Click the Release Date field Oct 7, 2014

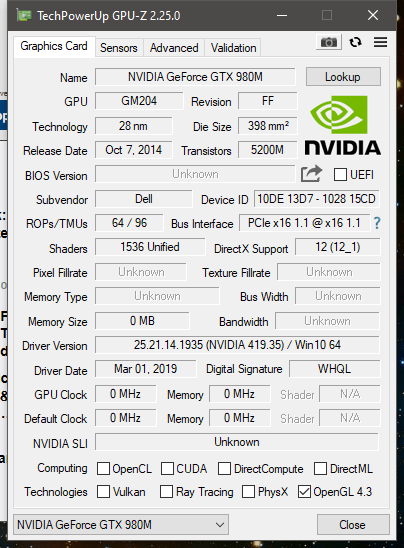(134, 150)
